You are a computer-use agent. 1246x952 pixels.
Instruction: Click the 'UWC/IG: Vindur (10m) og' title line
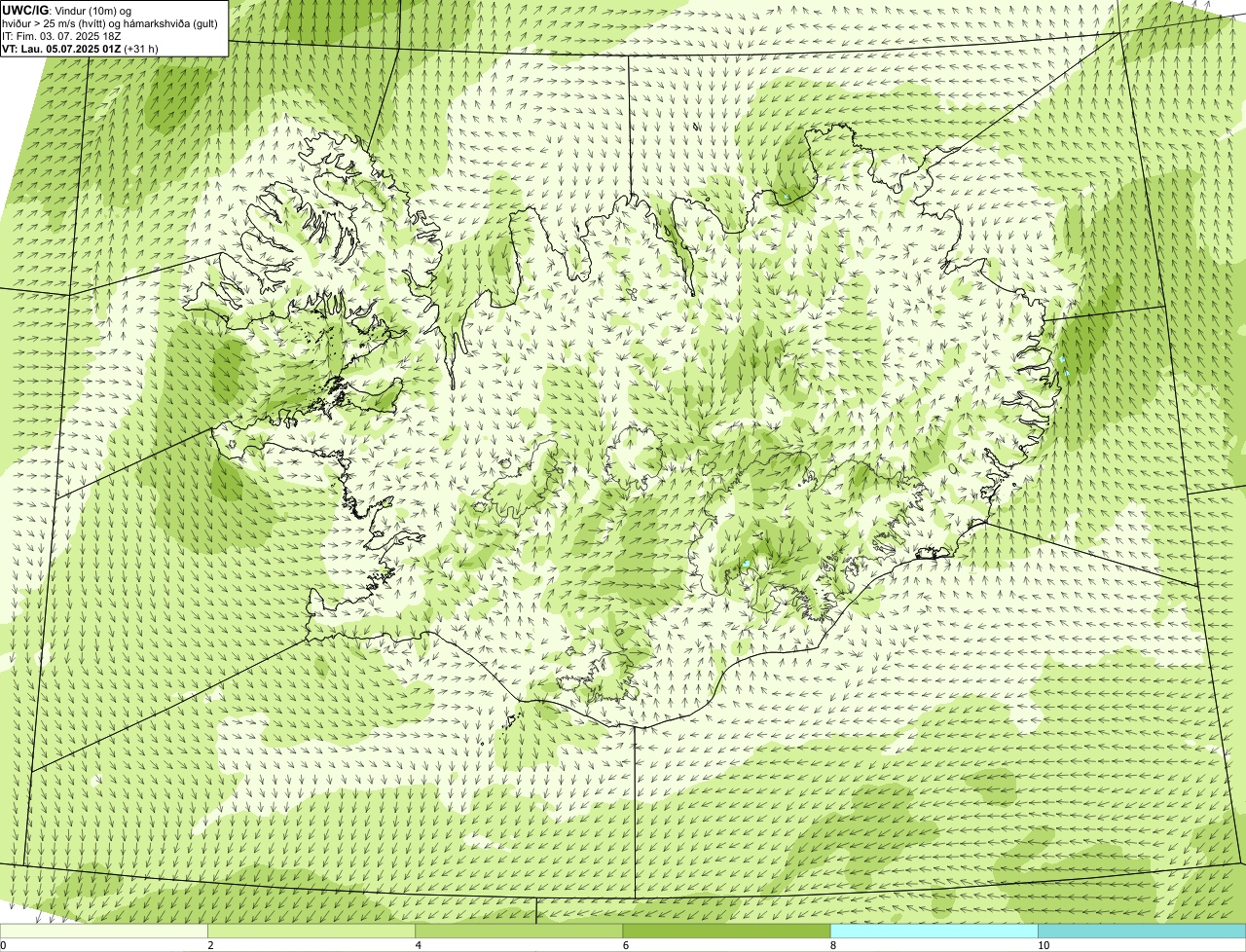[67, 10]
